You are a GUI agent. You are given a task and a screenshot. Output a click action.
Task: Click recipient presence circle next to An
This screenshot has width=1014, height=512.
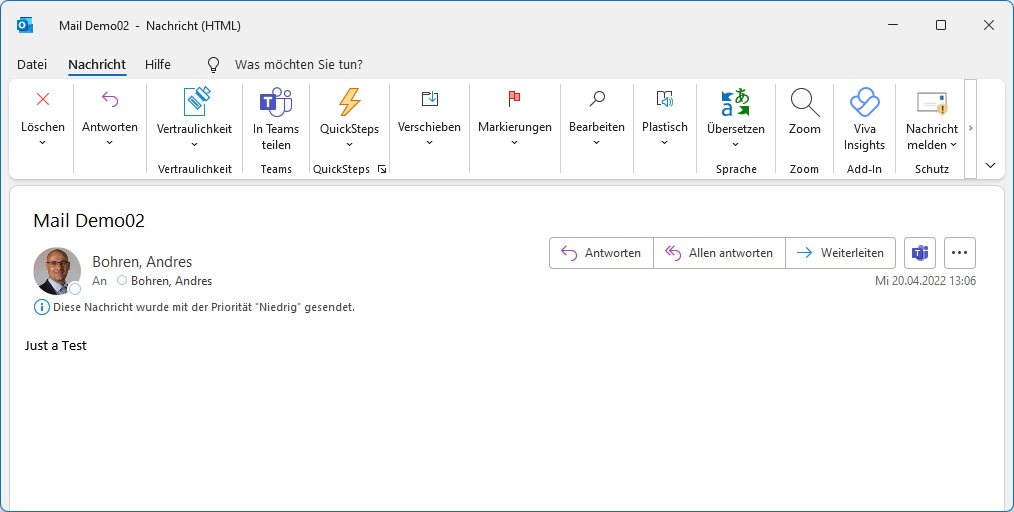tap(122, 281)
